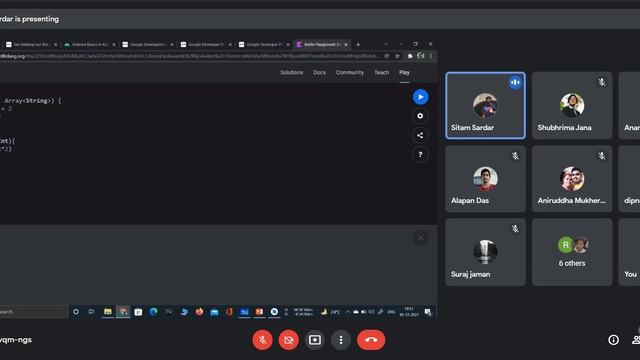Select the Play menu item
The image size is (640, 360).
[x=404, y=73]
